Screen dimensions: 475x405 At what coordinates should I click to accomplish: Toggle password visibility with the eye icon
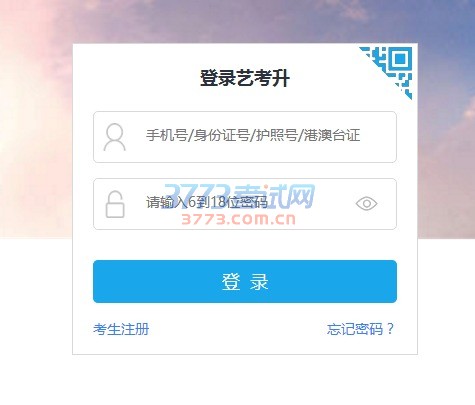[366, 203]
